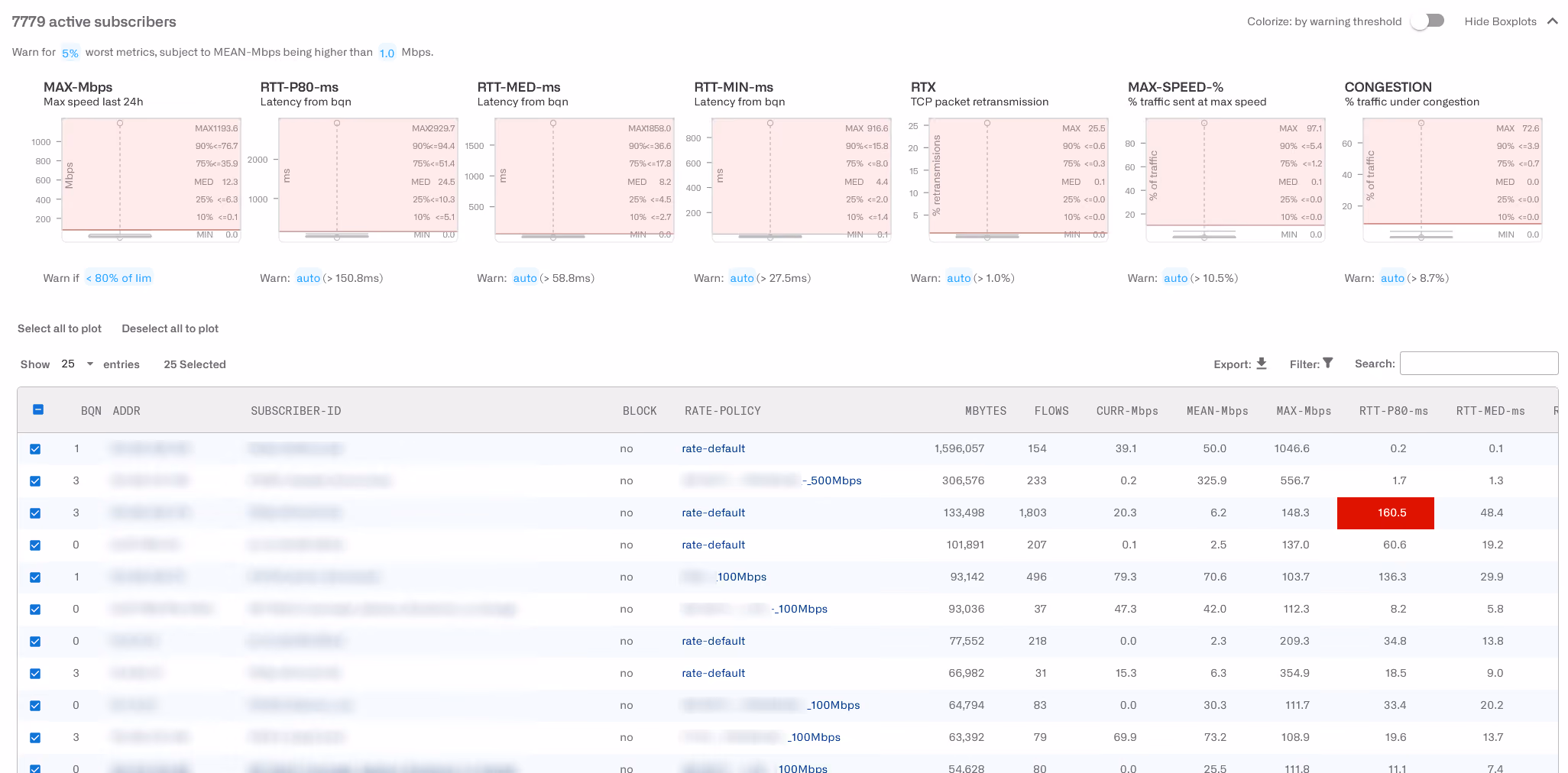Toggle Colorize by warning threshold switch
The image size is (1568, 773).
click(1428, 21)
